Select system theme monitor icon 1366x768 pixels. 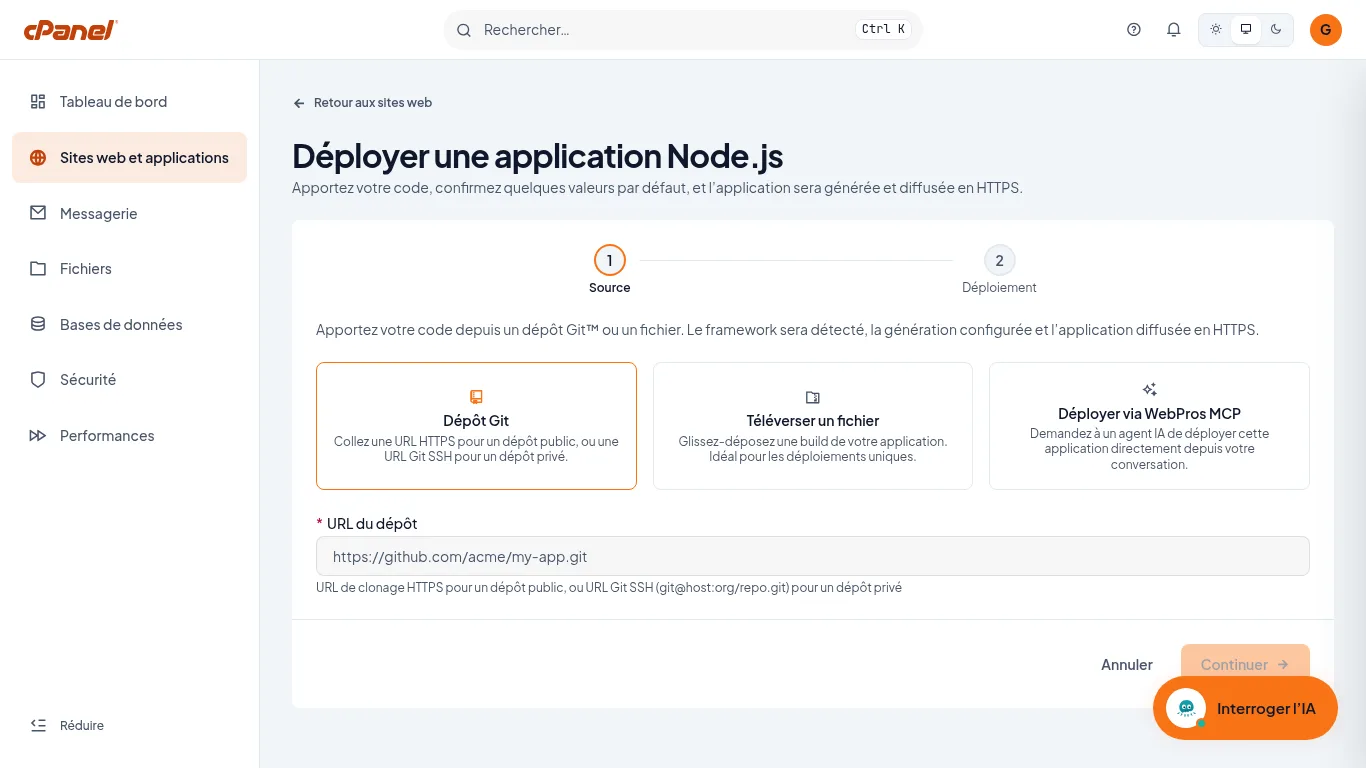pos(1246,30)
